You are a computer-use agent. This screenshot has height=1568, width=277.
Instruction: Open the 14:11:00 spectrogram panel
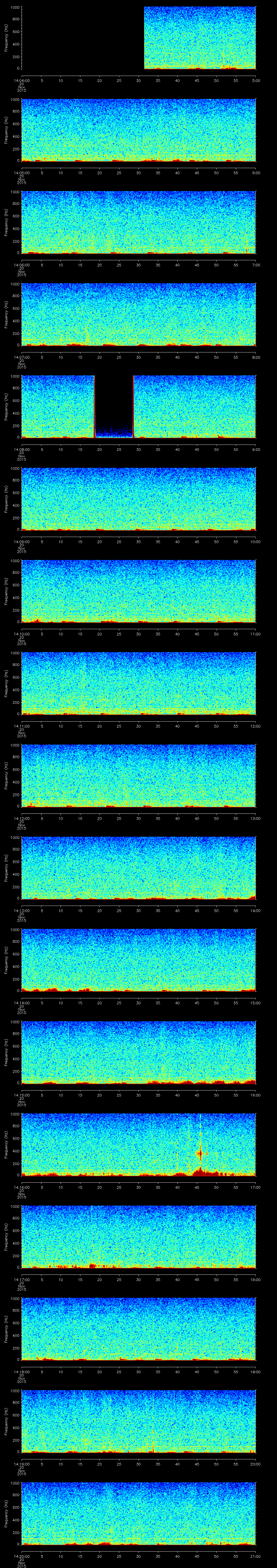click(x=139, y=683)
